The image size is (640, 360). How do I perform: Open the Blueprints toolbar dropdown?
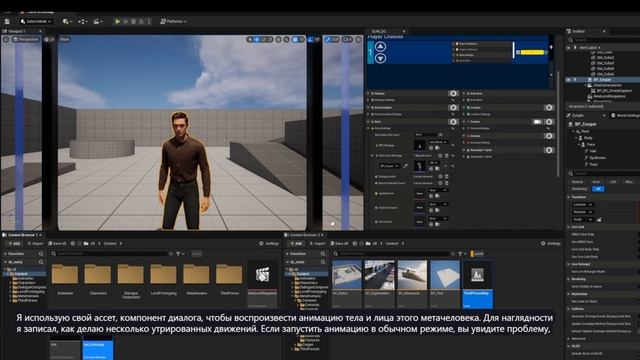(x=82, y=21)
